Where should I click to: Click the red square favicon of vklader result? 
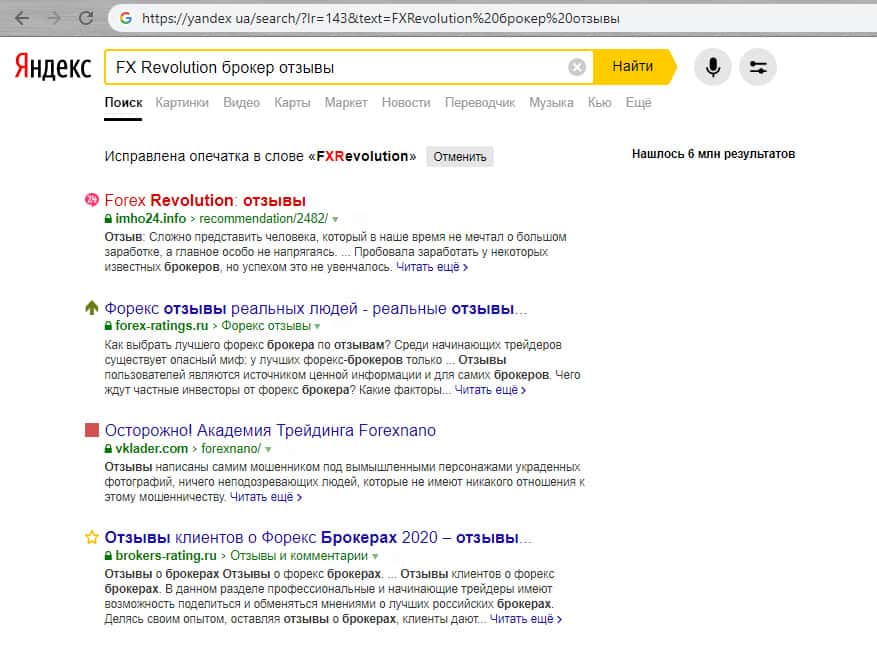(92, 430)
